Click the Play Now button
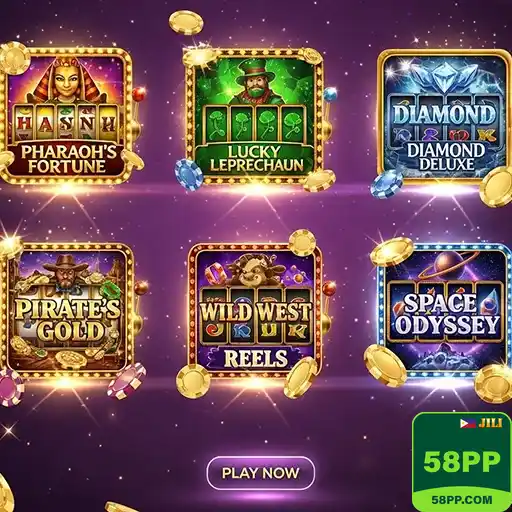 [261, 473]
